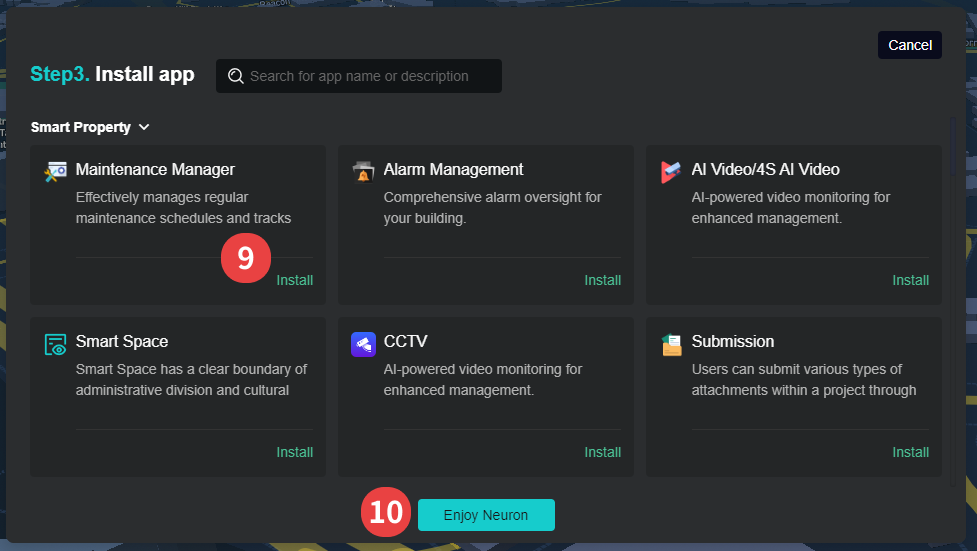Select the Maintenance Manager title

(x=155, y=170)
